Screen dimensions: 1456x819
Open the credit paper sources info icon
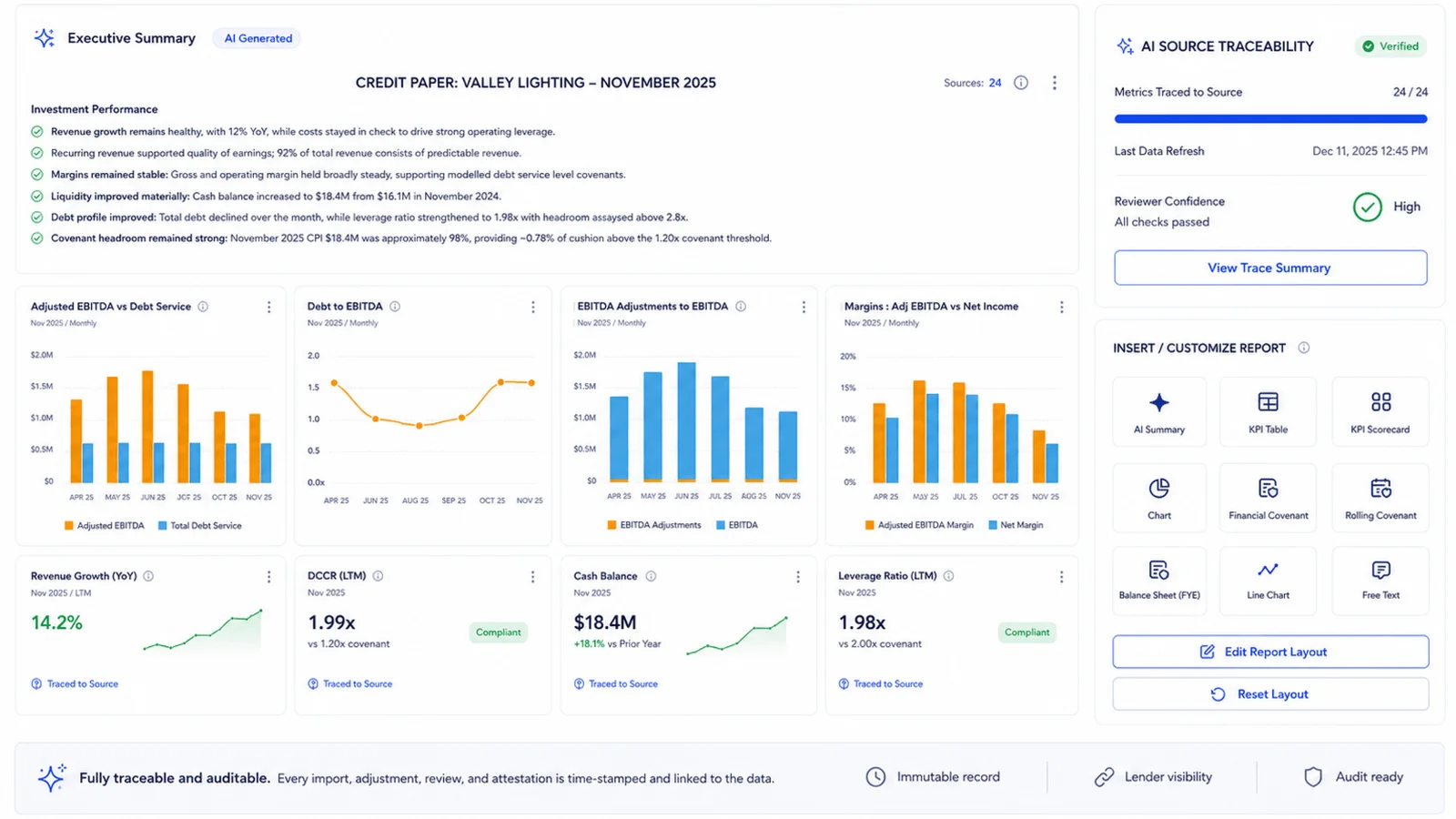(1021, 83)
